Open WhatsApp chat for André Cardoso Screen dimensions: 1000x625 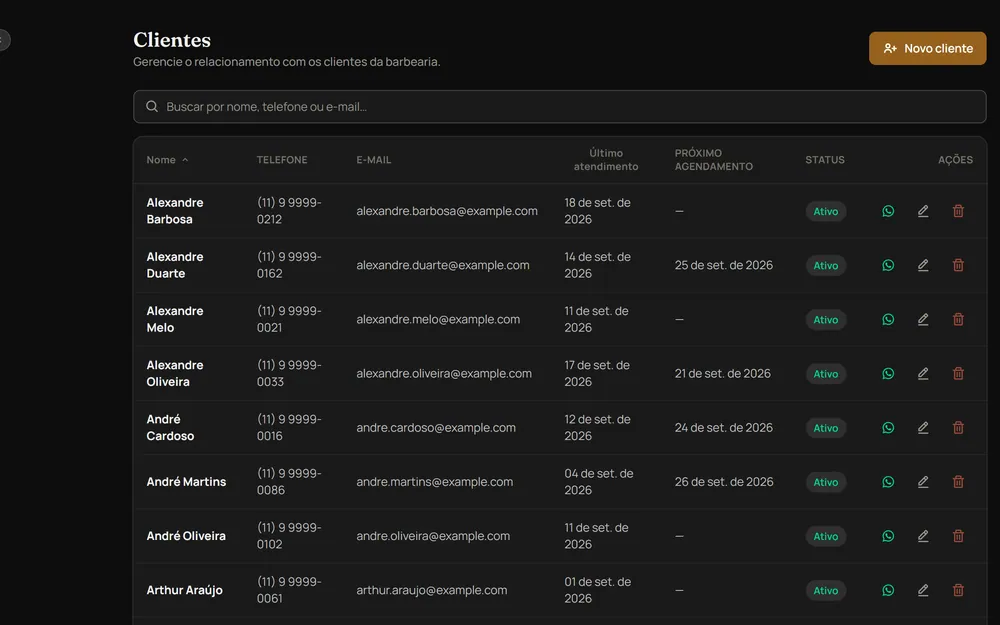click(x=888, y=428)
